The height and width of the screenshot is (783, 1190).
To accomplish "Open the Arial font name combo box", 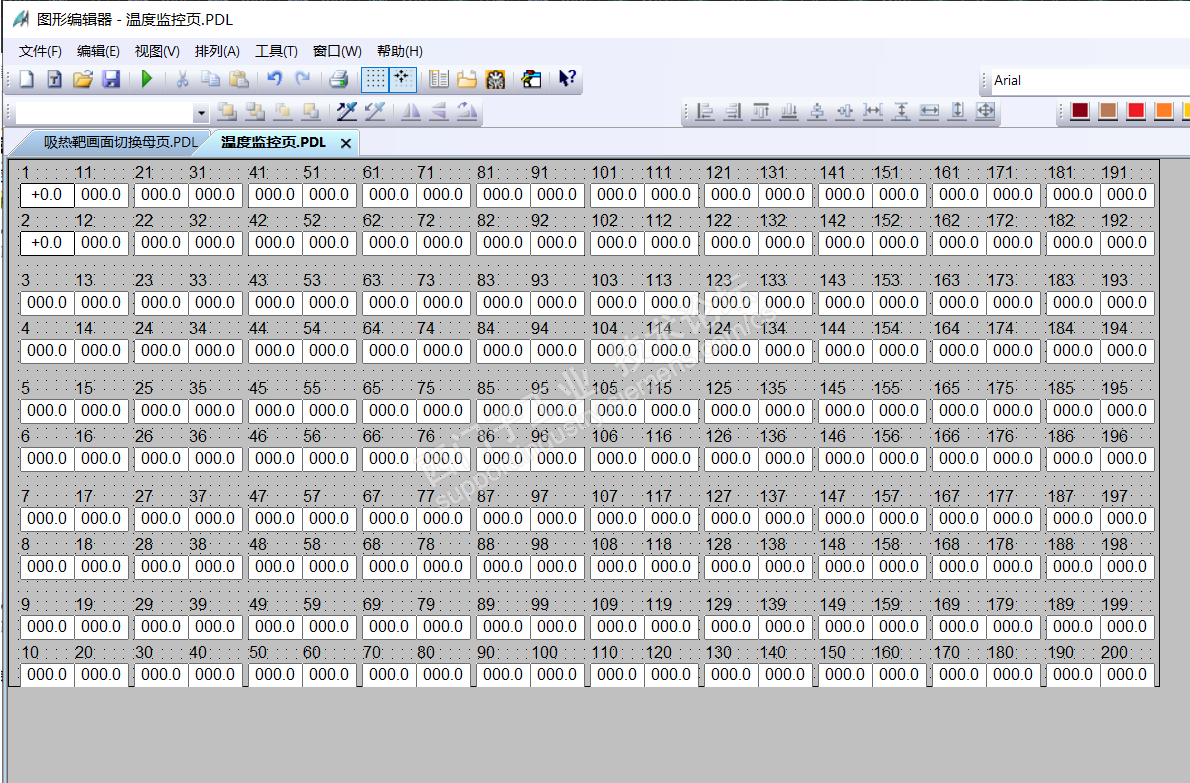I will tap(1090, 80).
